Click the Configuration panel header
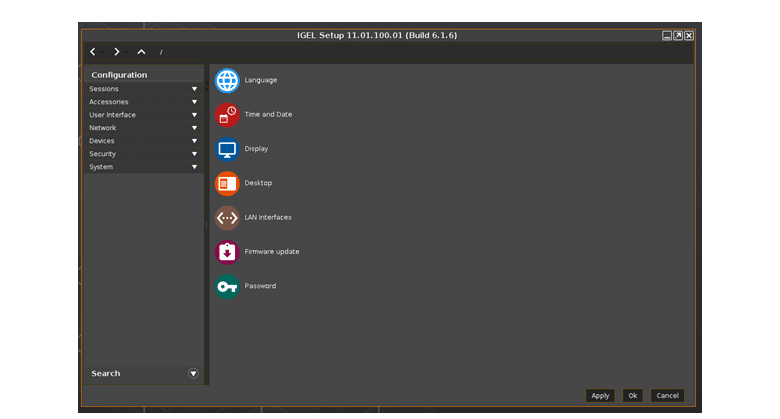This screenshot has width=780, height=419. click(x=144, y=75)
